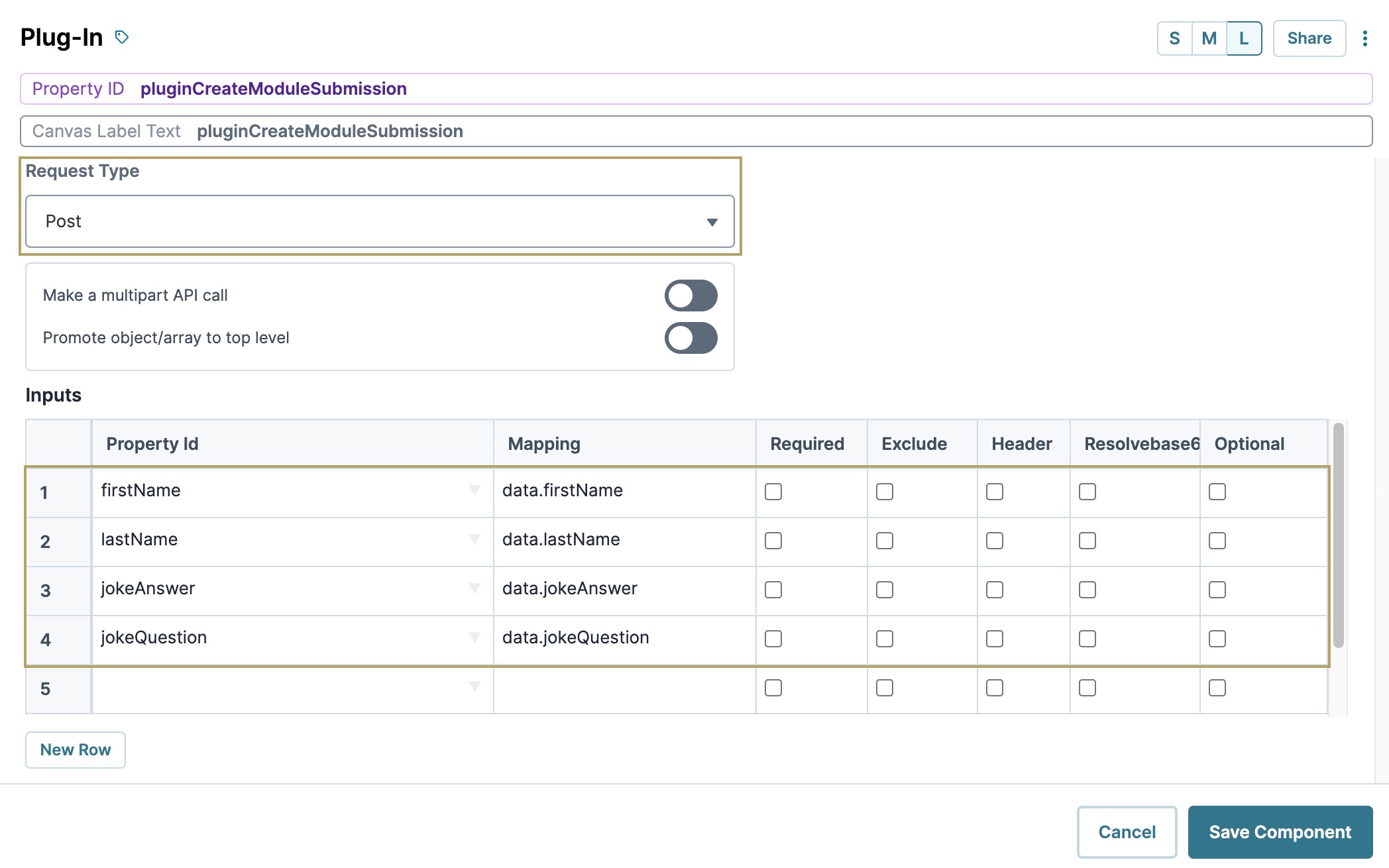Check Header for jokeQuestion row
This screenshot has width=1389, height=868.
click(x=995, y=639)
